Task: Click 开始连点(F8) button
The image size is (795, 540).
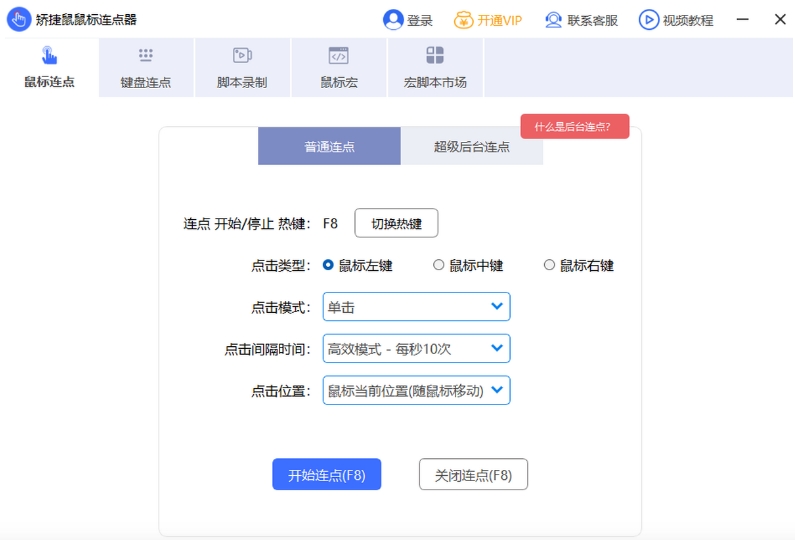Action: [x=327, y=475]
